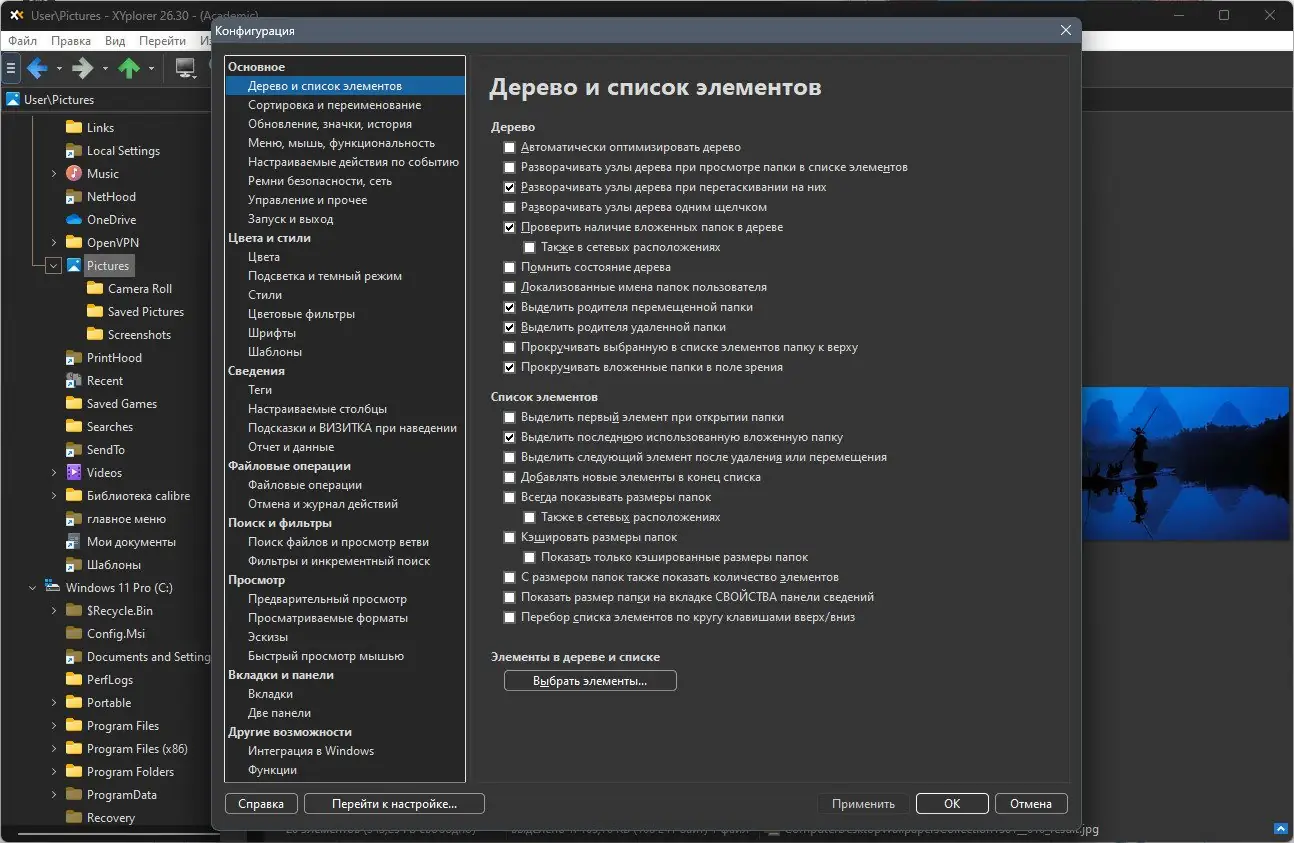This screenshot has height=843, width=1294.
Task: Check Добавлять новые элементы в конец списка
Action: pos(510,477)
